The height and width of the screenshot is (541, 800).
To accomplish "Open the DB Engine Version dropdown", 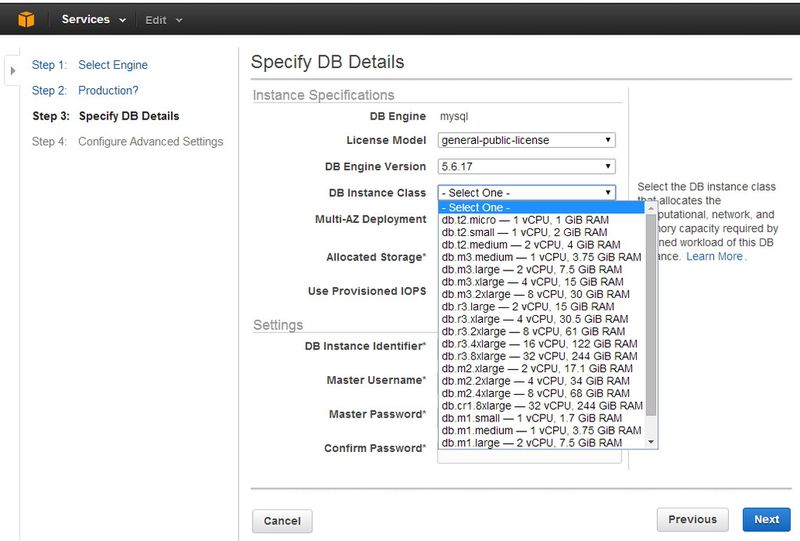I will pos(526,166).
